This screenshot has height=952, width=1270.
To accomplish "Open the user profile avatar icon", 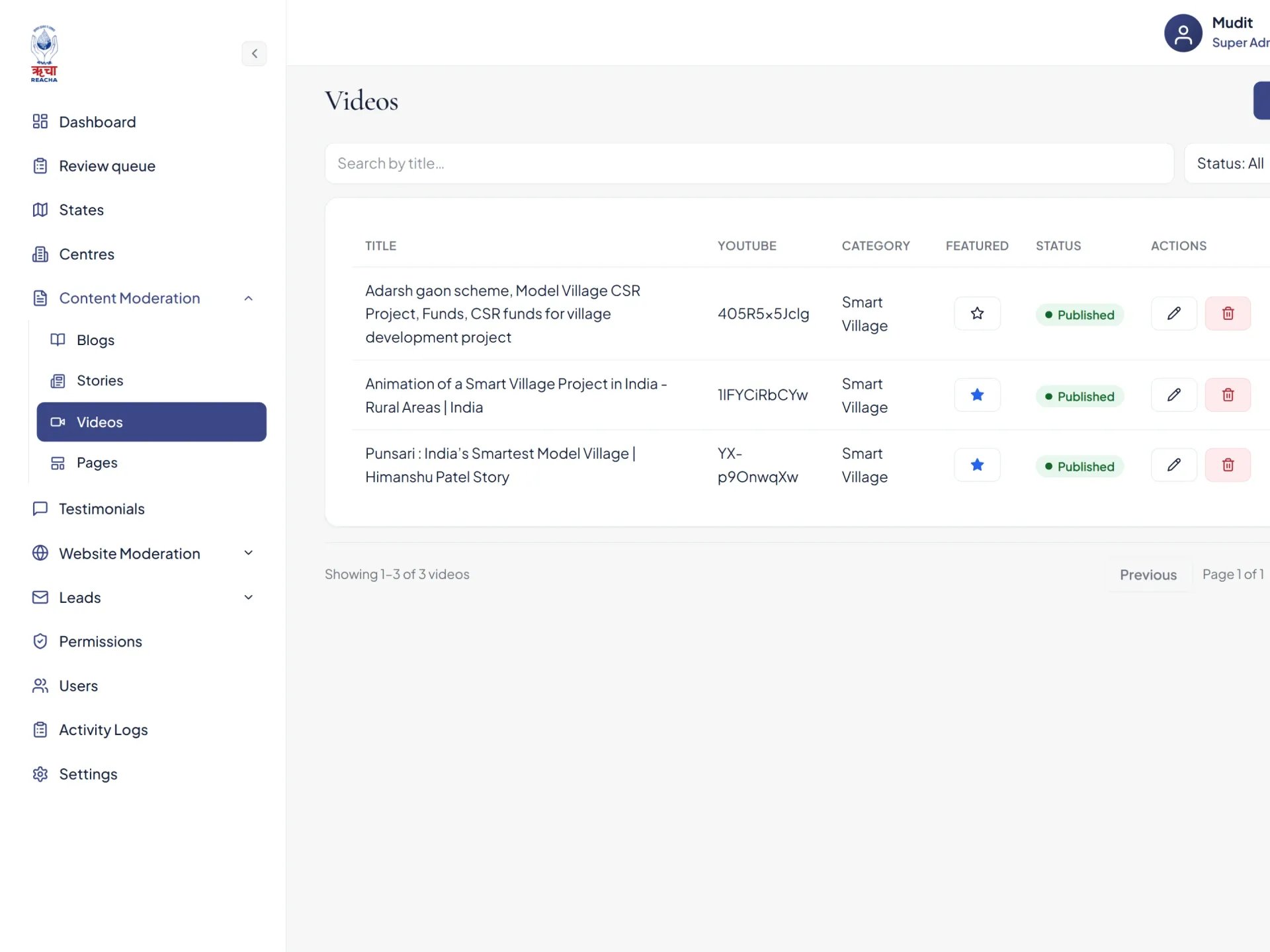I will tap(1183, 33).
